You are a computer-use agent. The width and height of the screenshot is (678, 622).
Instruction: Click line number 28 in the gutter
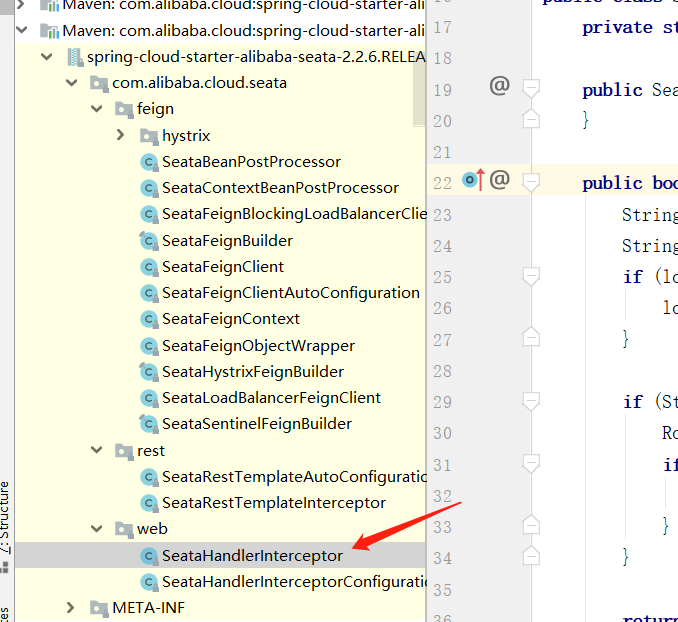click(x=442, y=371)
